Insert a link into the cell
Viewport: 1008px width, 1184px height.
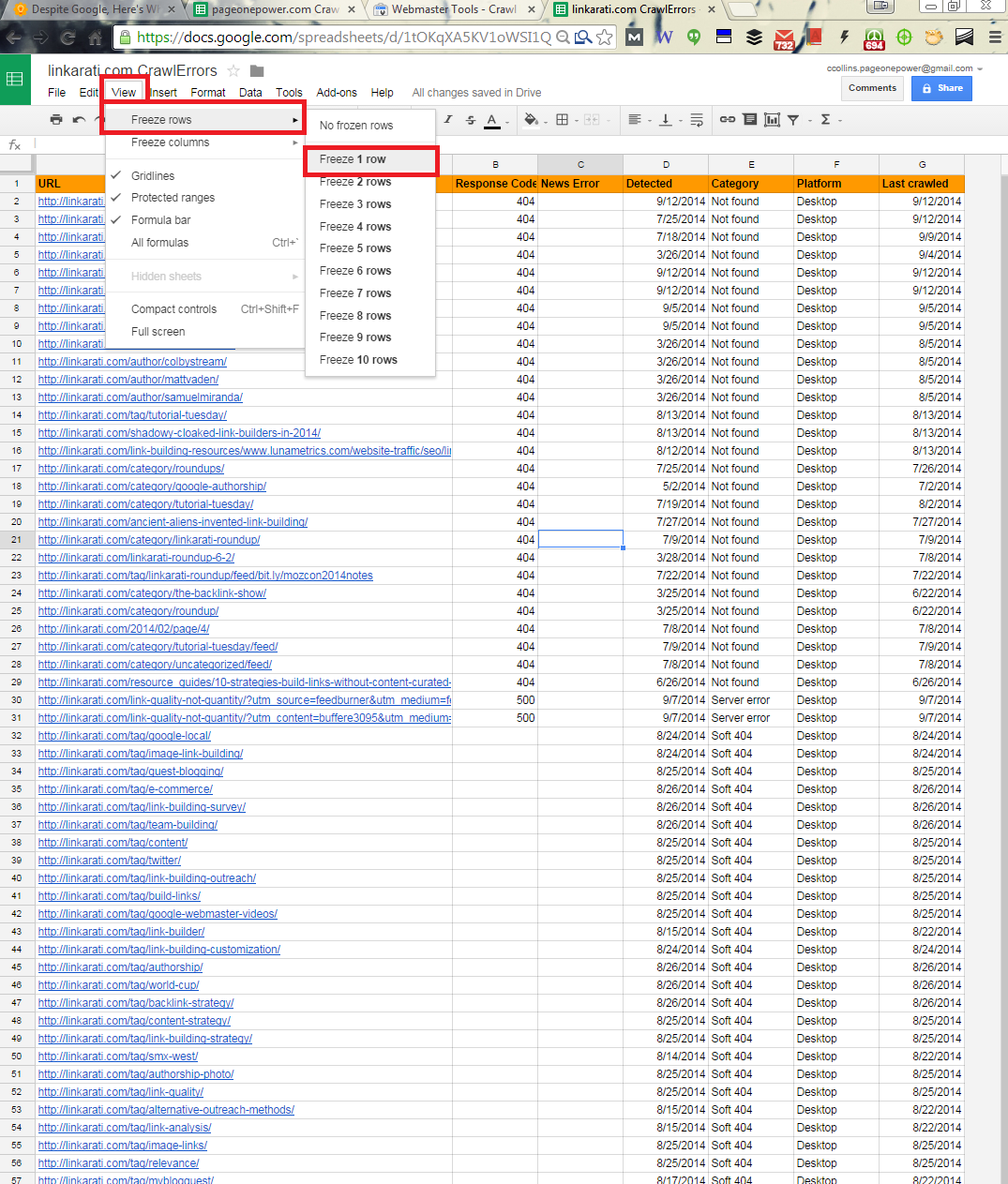click(729, 120)
